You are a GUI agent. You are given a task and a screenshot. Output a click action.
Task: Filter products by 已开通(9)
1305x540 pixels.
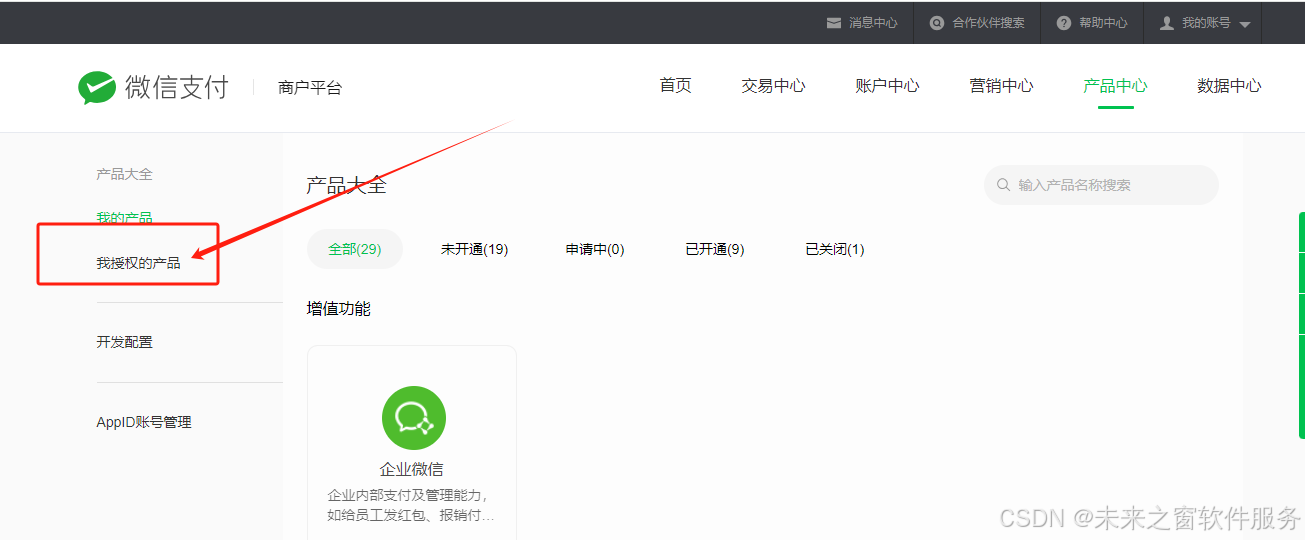(x=714, y=249)
